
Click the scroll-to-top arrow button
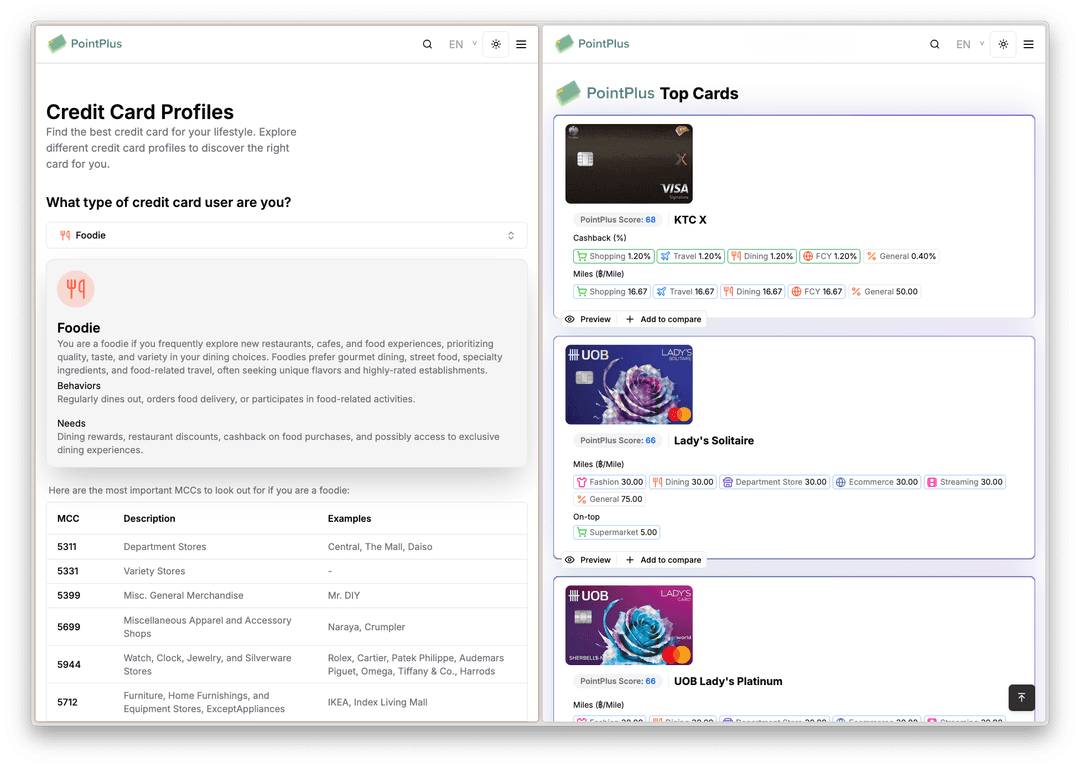[1021, 697]
